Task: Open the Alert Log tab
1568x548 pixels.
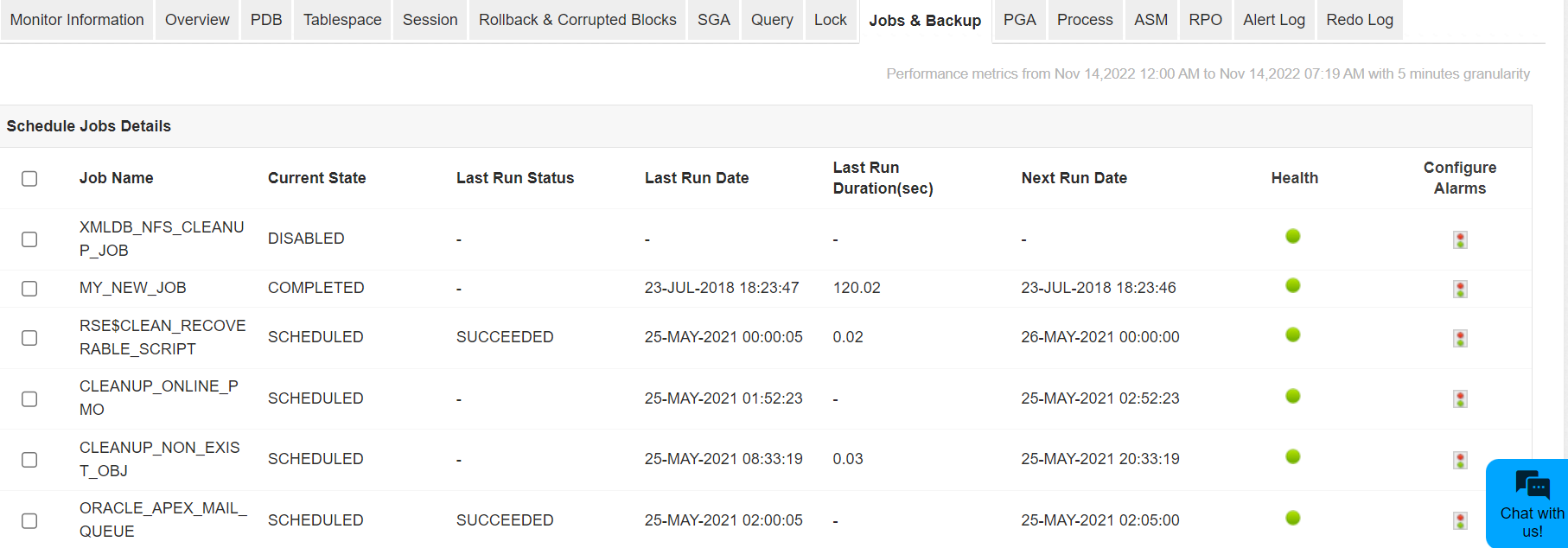Action: click(x=1274, y=20)
